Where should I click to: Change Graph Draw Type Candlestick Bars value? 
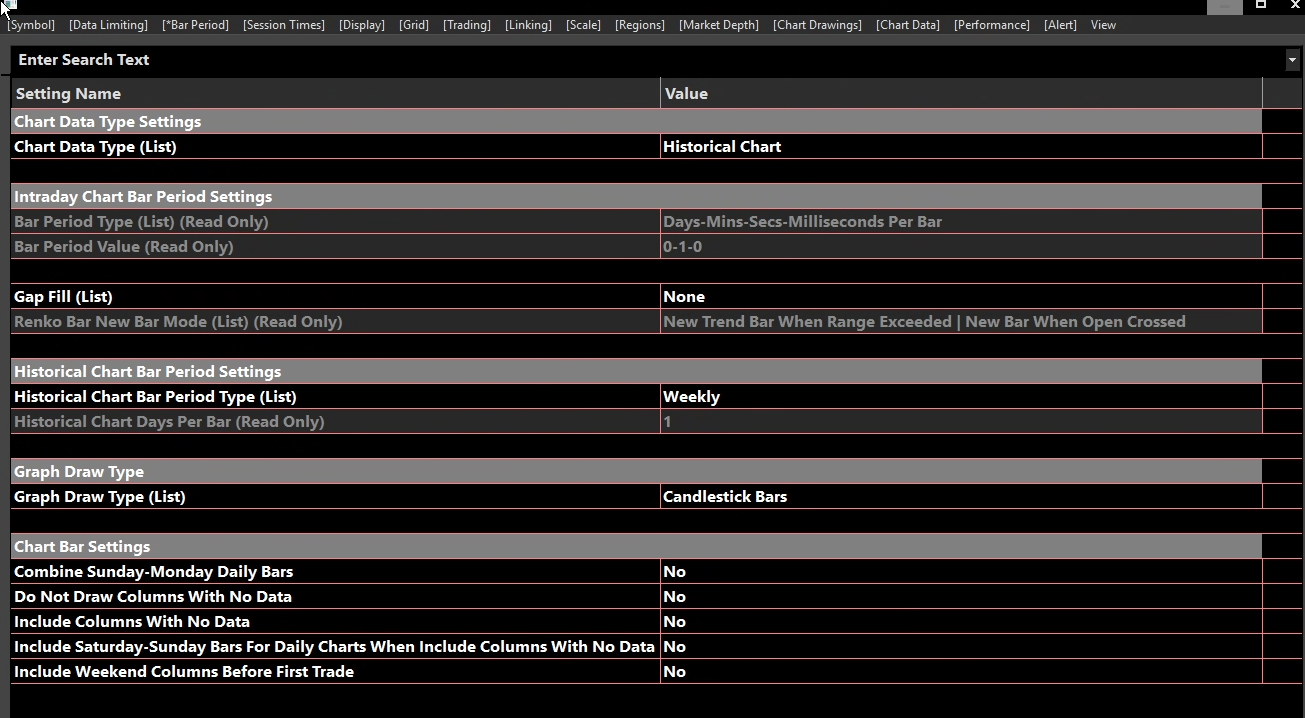click(961, 497)
